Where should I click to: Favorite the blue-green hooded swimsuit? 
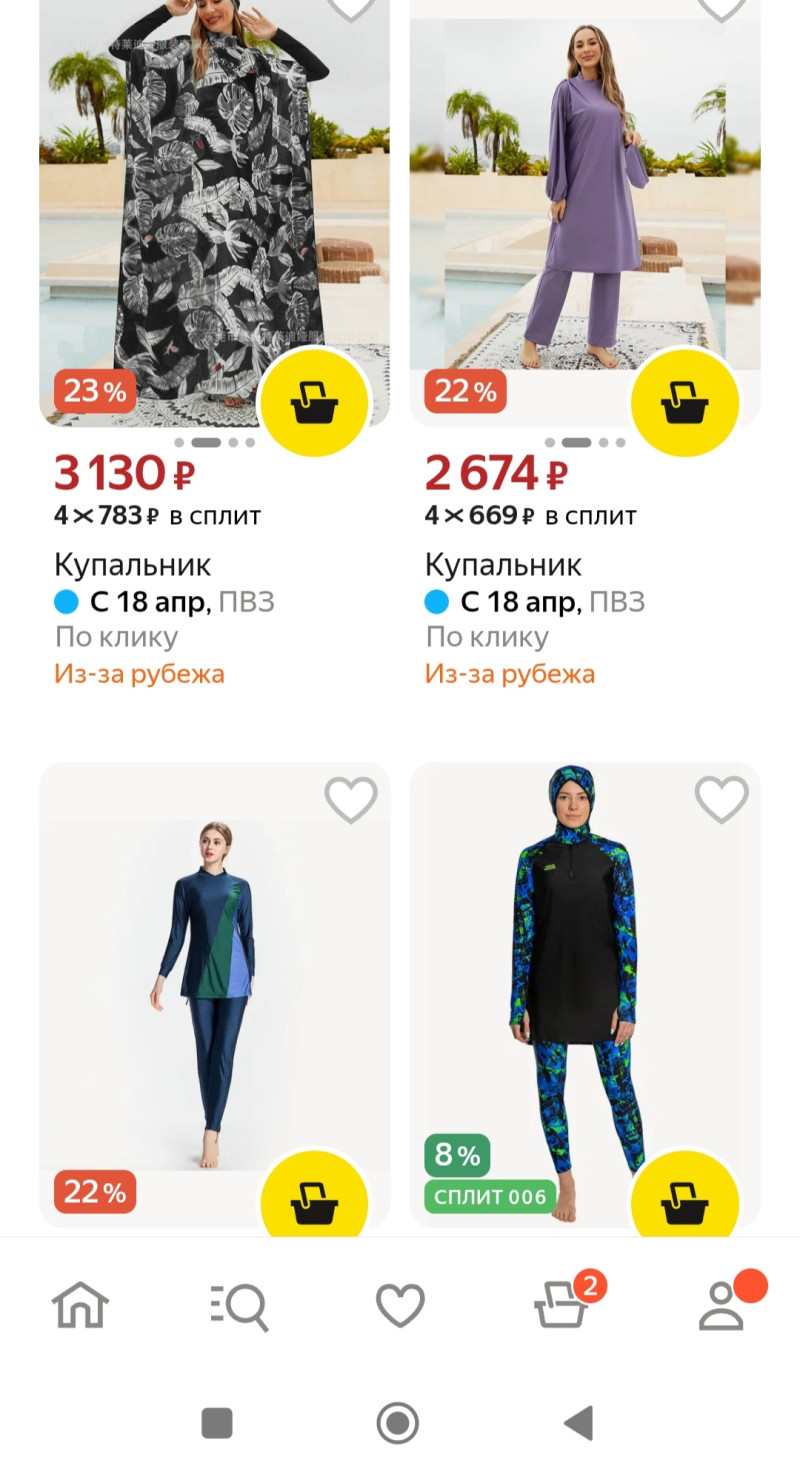(x=721, y=801)
